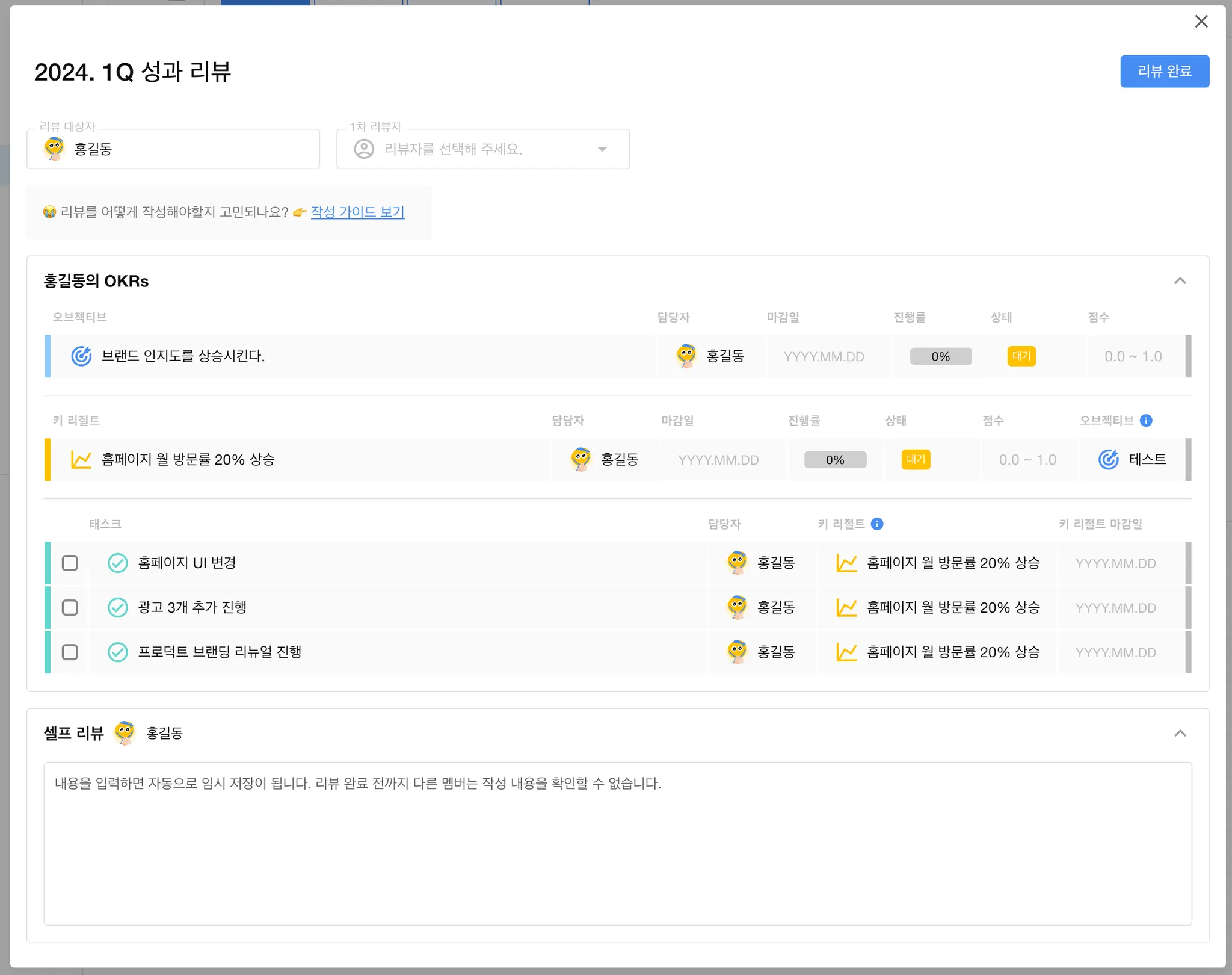Screen dimensions: 1232x975
Task: Click the check-circle icon for 홈페이지 UI 변경 task
Action: 117,563
